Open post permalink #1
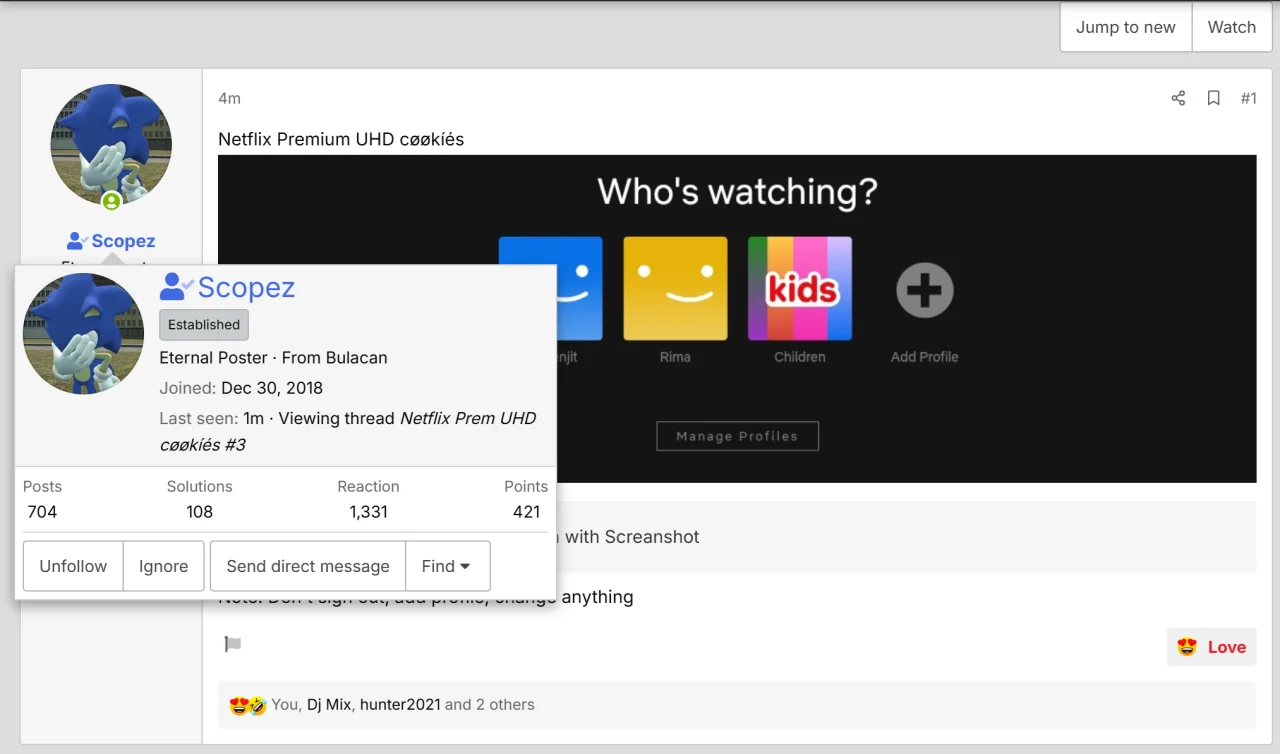The width and height of the screenshot is (1280, 754). click(x=1248, y=98)
